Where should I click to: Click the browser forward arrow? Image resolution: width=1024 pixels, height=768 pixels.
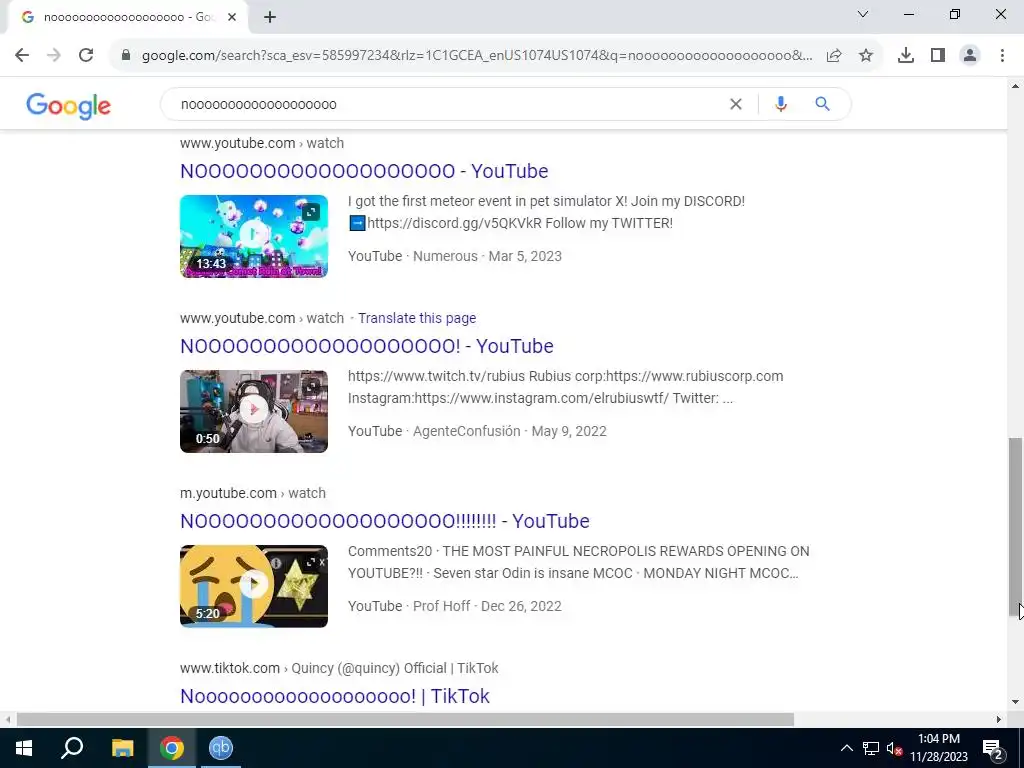pos(54,55)
